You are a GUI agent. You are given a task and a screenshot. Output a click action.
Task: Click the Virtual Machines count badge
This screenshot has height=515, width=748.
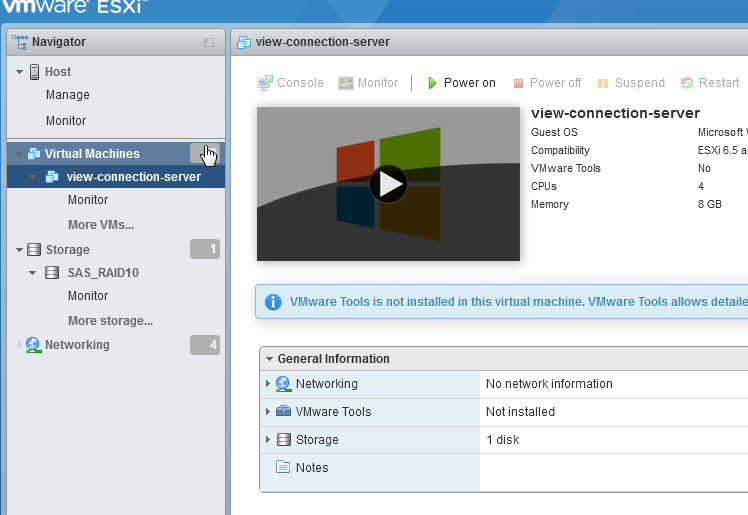[205, 153]
